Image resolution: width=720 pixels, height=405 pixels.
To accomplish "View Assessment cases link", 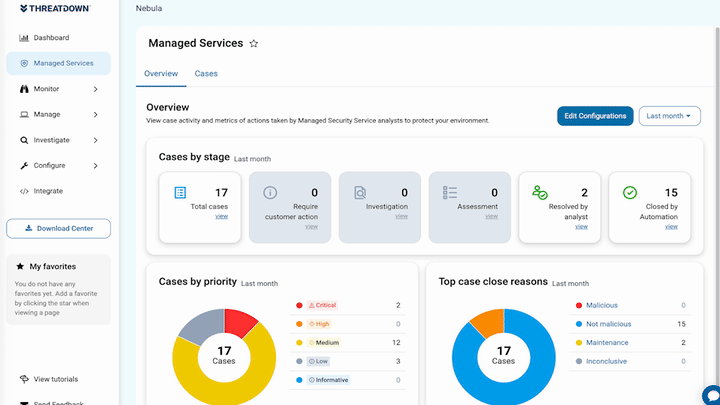I will point(491,216).
